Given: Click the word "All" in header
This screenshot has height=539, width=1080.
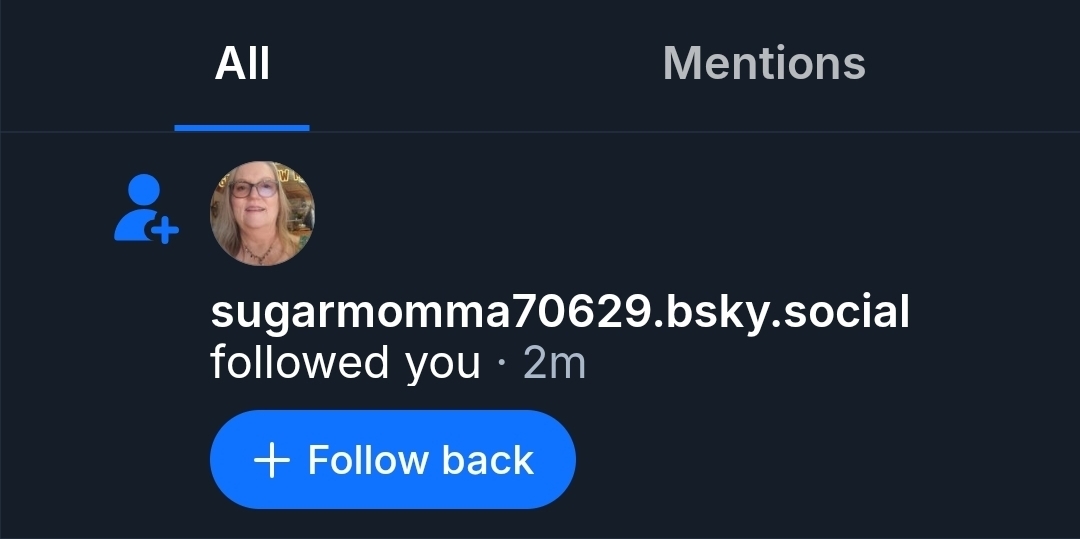Looking at the screenshot, I should [x=242, y=63].
